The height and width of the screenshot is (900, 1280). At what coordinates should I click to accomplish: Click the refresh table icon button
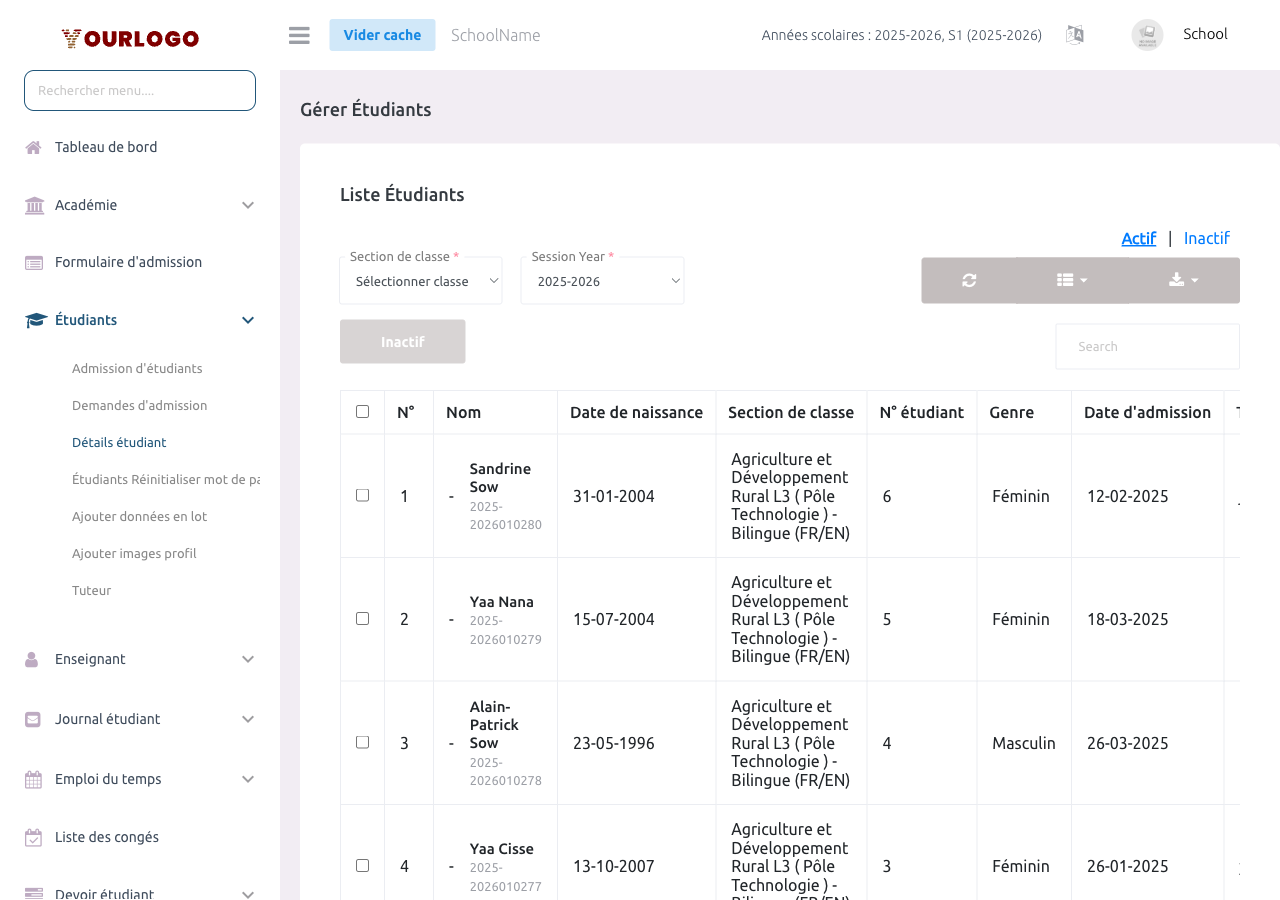[968, 281]
